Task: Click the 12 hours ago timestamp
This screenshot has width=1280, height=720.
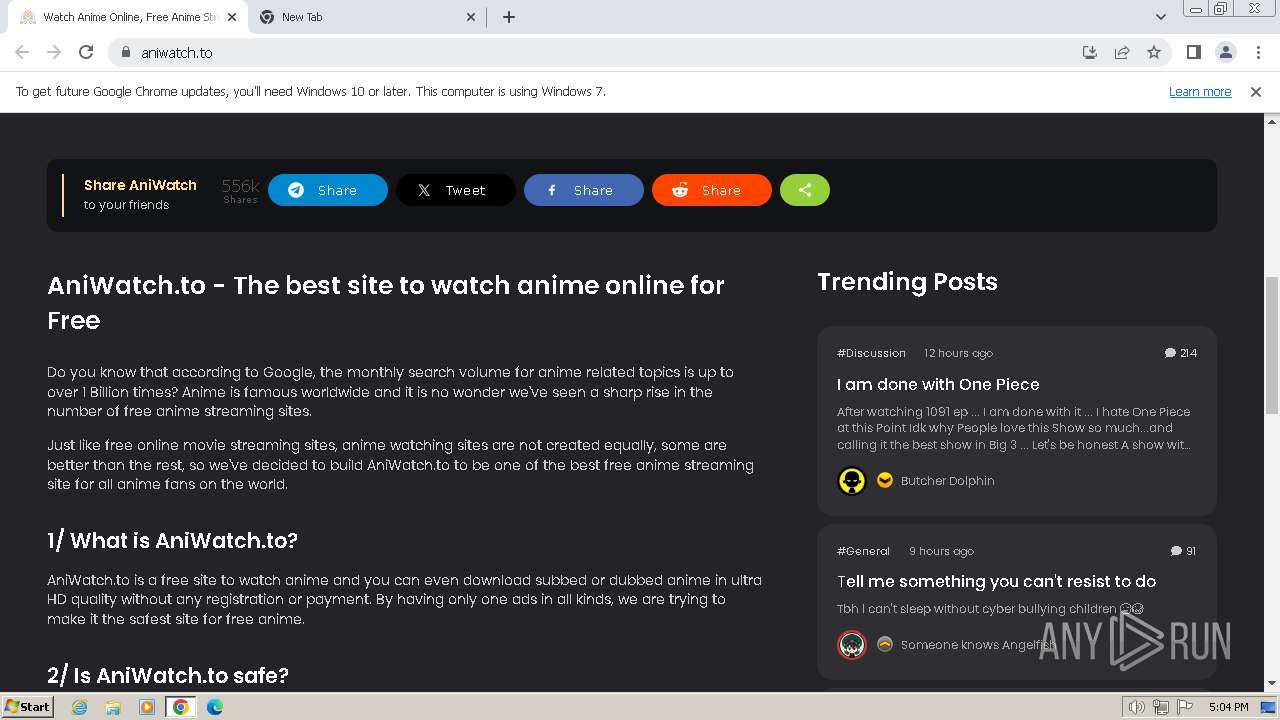Action: coord(958,353)
